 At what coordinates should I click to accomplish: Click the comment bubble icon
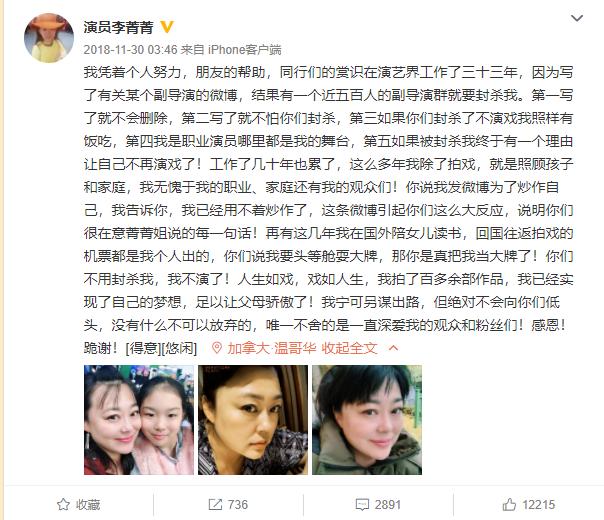click(362, 505)
